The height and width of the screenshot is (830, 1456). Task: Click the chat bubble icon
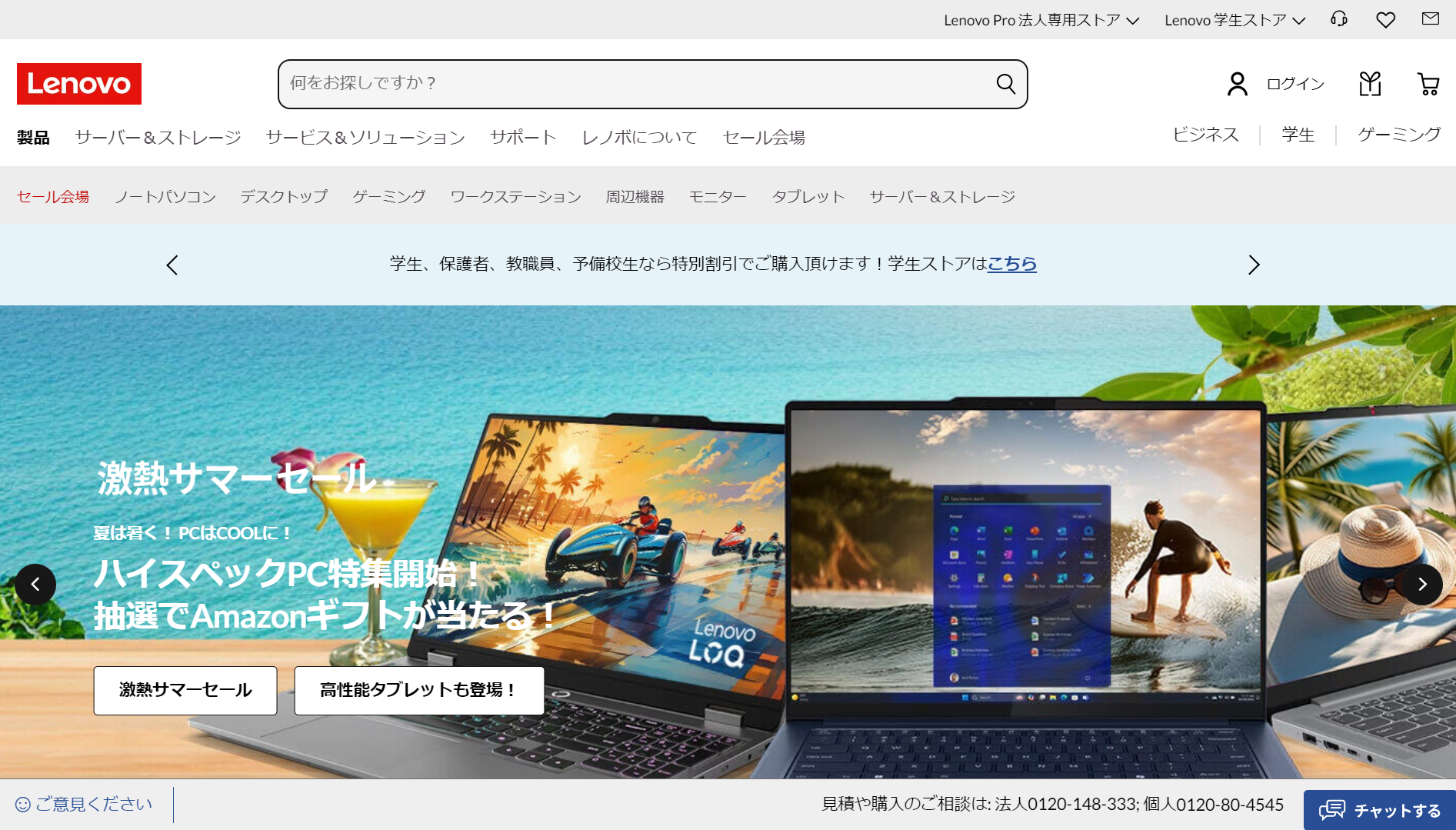pos(1332,810)
